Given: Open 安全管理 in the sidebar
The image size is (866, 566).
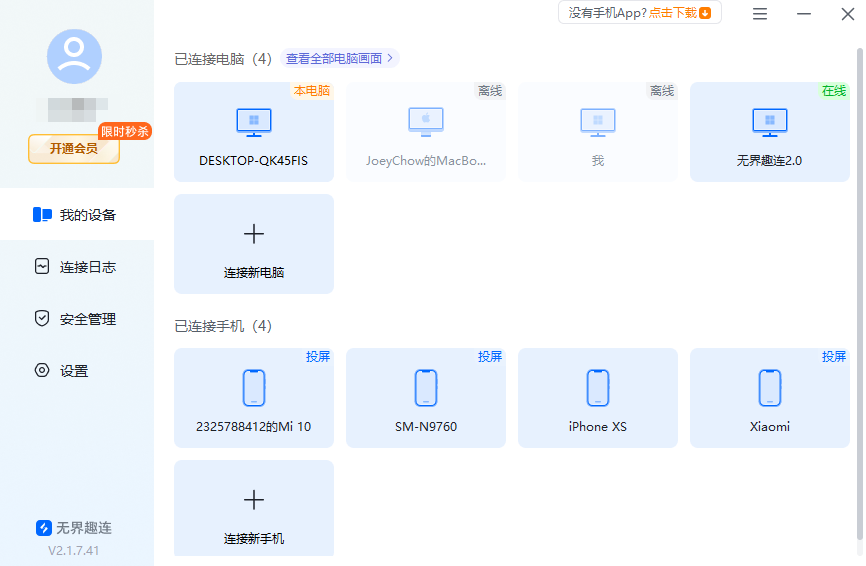Looking at the screenshot, I should pos(77,319).
